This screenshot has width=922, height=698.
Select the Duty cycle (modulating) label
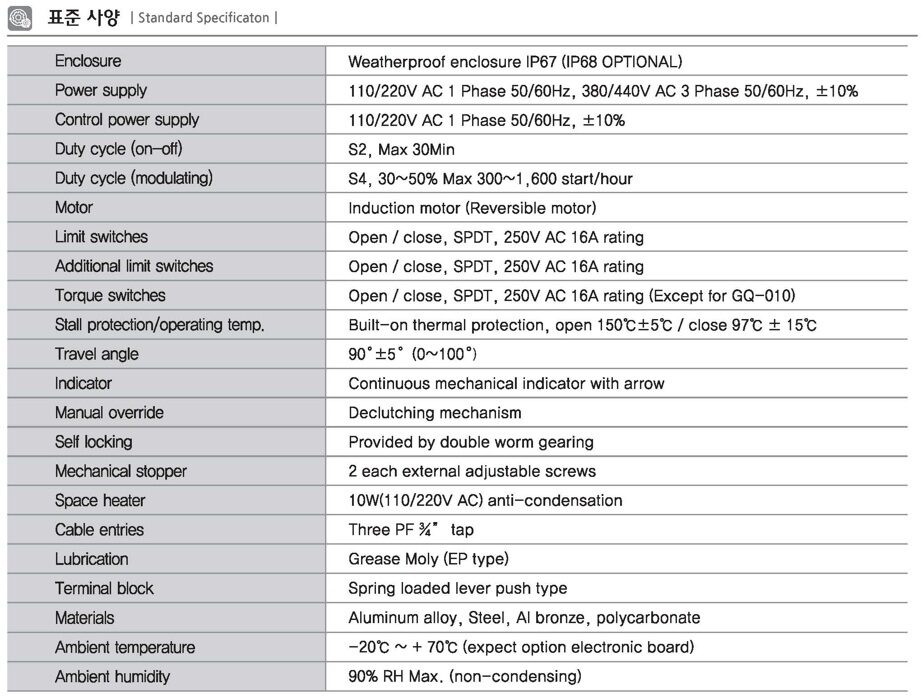click(134, 179)
